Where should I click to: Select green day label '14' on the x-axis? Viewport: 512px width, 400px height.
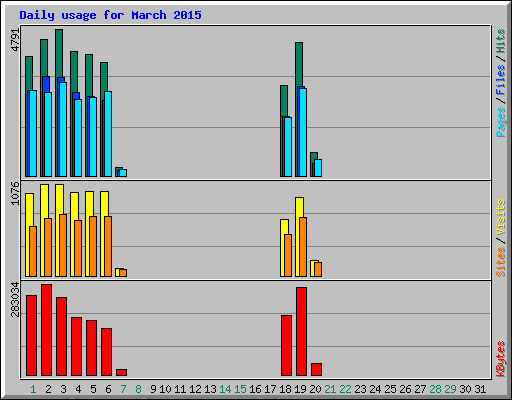[x=225, y=389]
